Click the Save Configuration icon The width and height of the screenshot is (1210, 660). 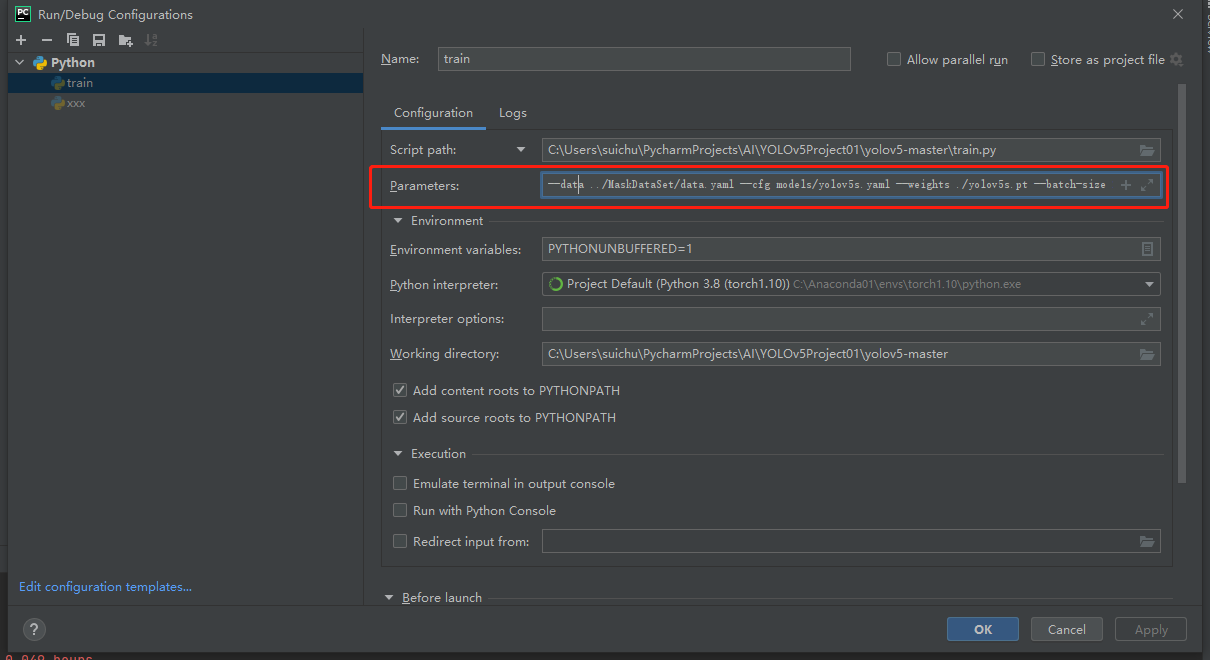(x=99, y=40)
